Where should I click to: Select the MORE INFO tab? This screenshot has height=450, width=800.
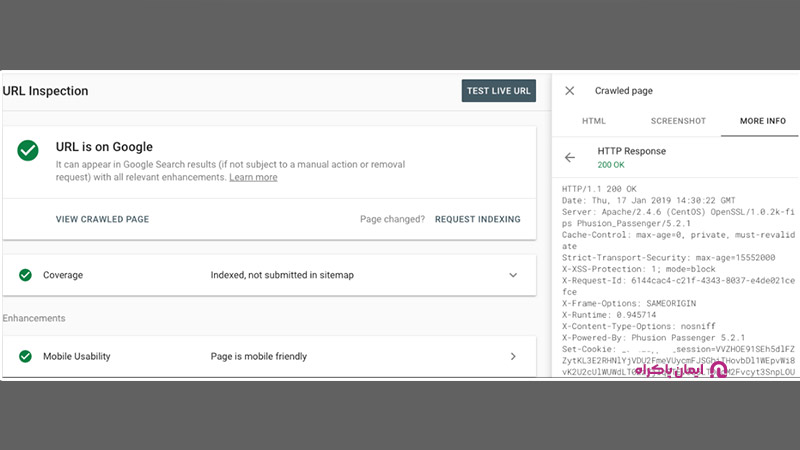(763, 121)
